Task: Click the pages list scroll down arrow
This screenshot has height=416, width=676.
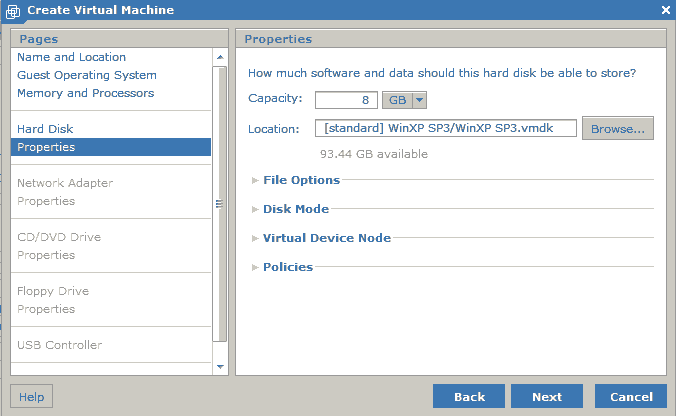Action: (220, 367)
